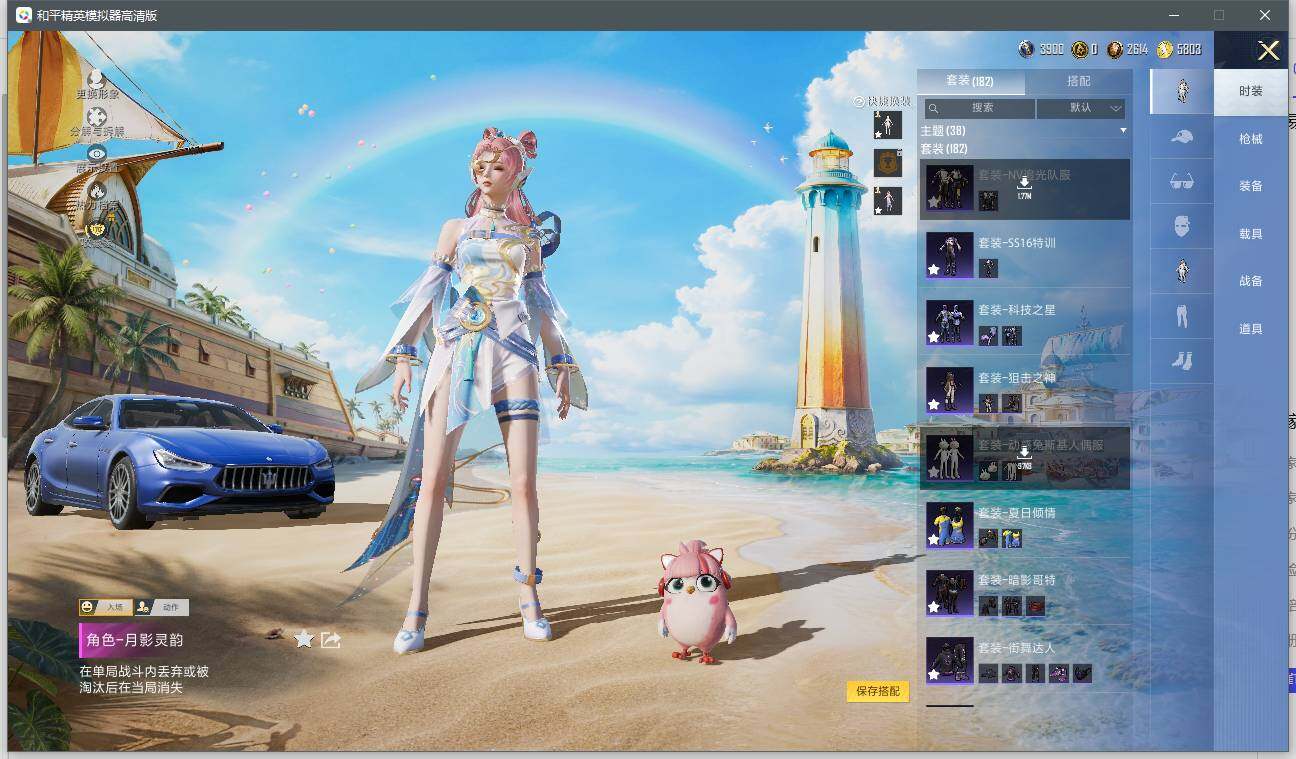
Task: Open the puzzle-piece disassemble icon
Action: (x=97, y=117)
